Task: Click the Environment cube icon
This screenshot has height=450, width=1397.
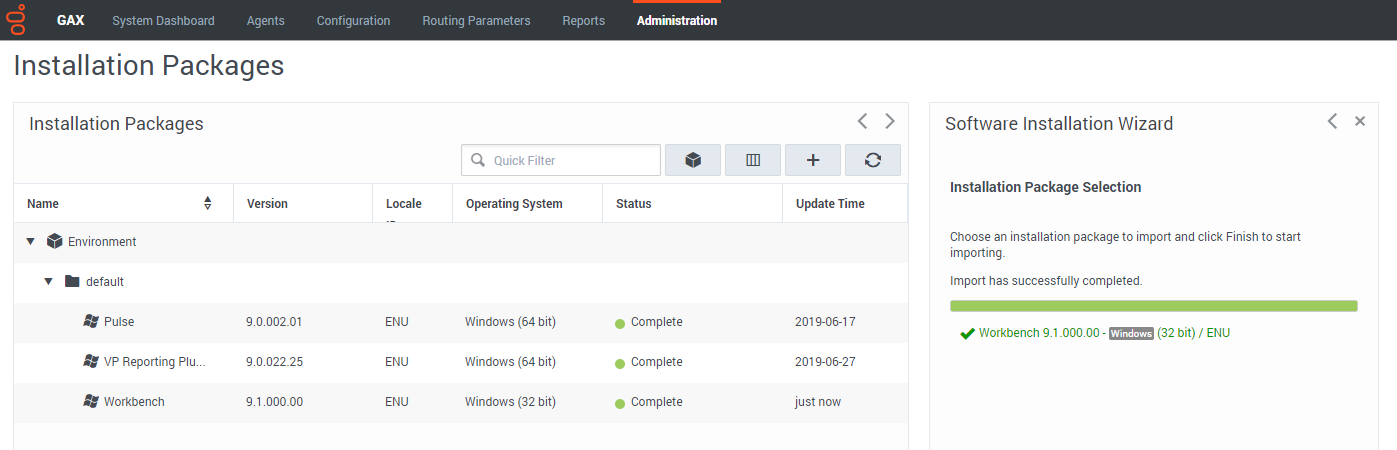Action: (55, 241)
